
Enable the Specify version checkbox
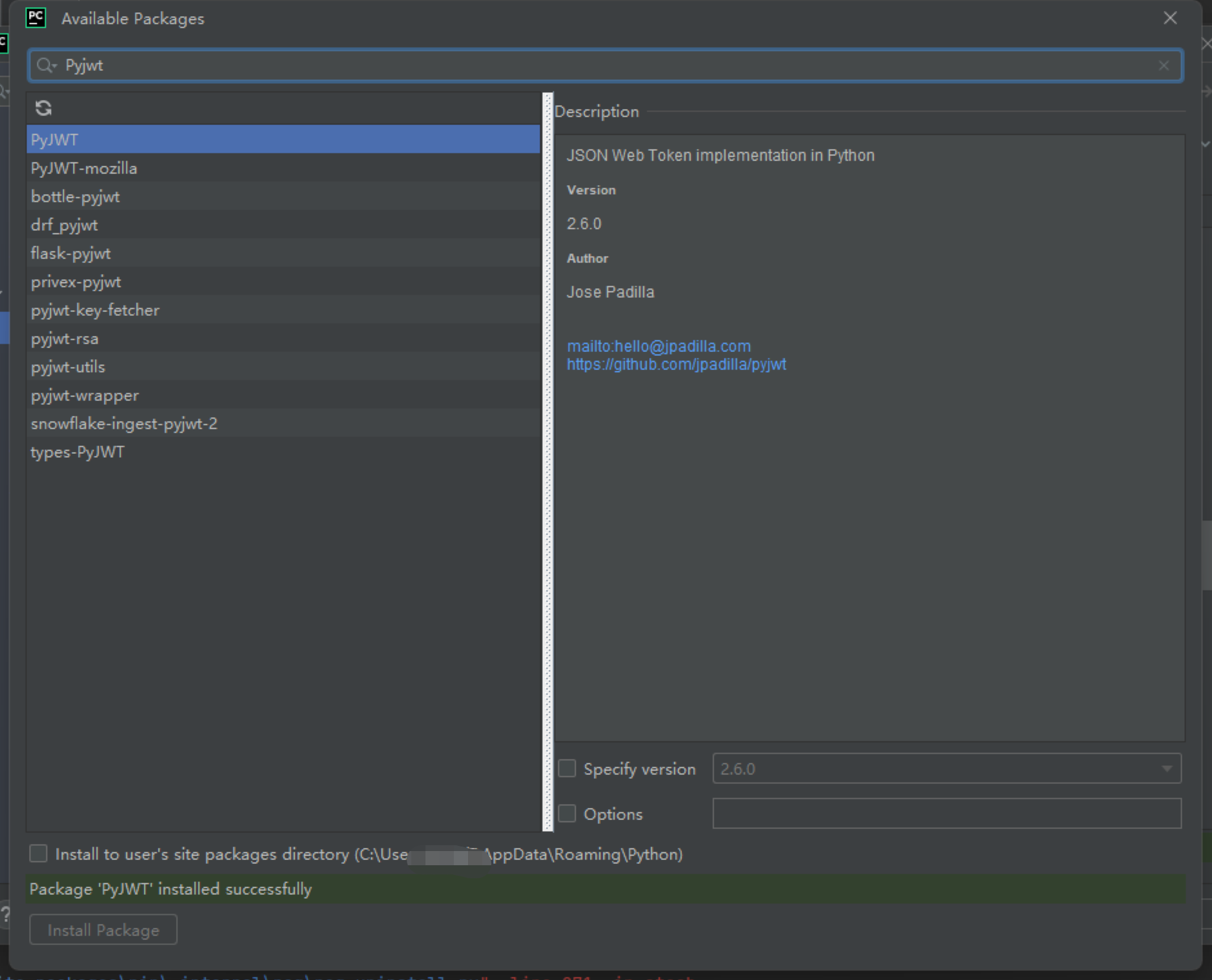(567, 769)
